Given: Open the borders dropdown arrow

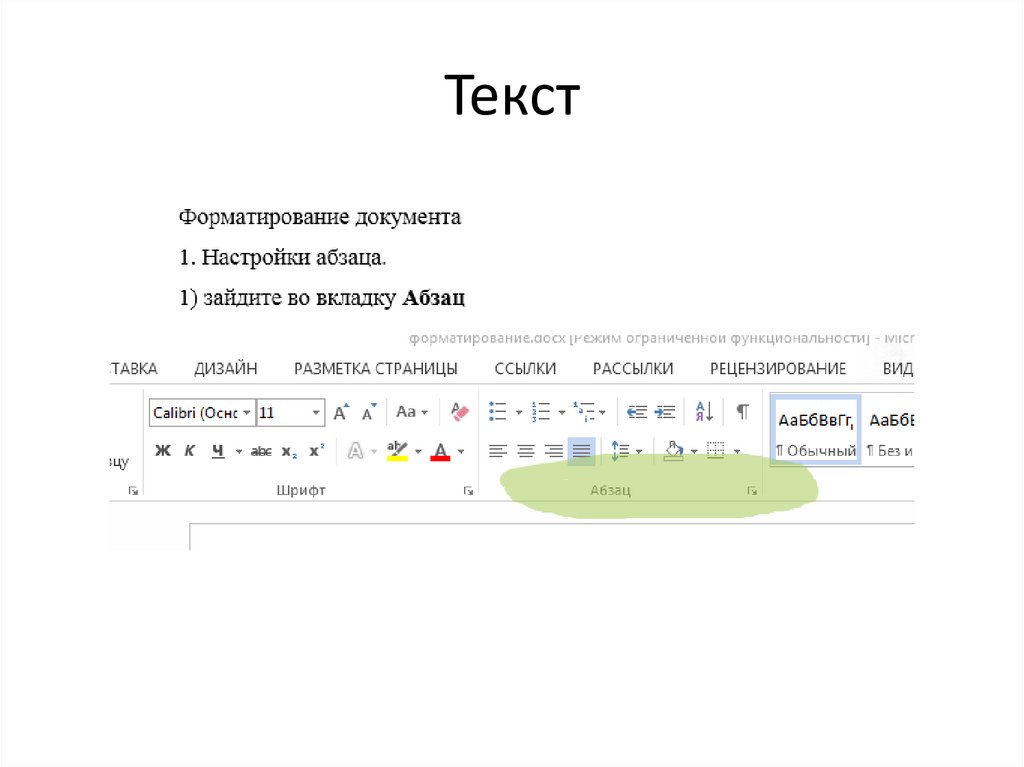Looking at the screenshot, I should click(x=737, y=451).
